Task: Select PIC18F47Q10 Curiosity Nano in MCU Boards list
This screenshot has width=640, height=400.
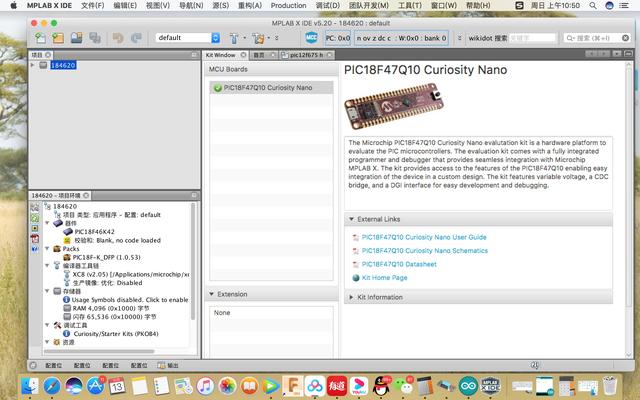Action: pyautogui.click(x=271, y=87)
